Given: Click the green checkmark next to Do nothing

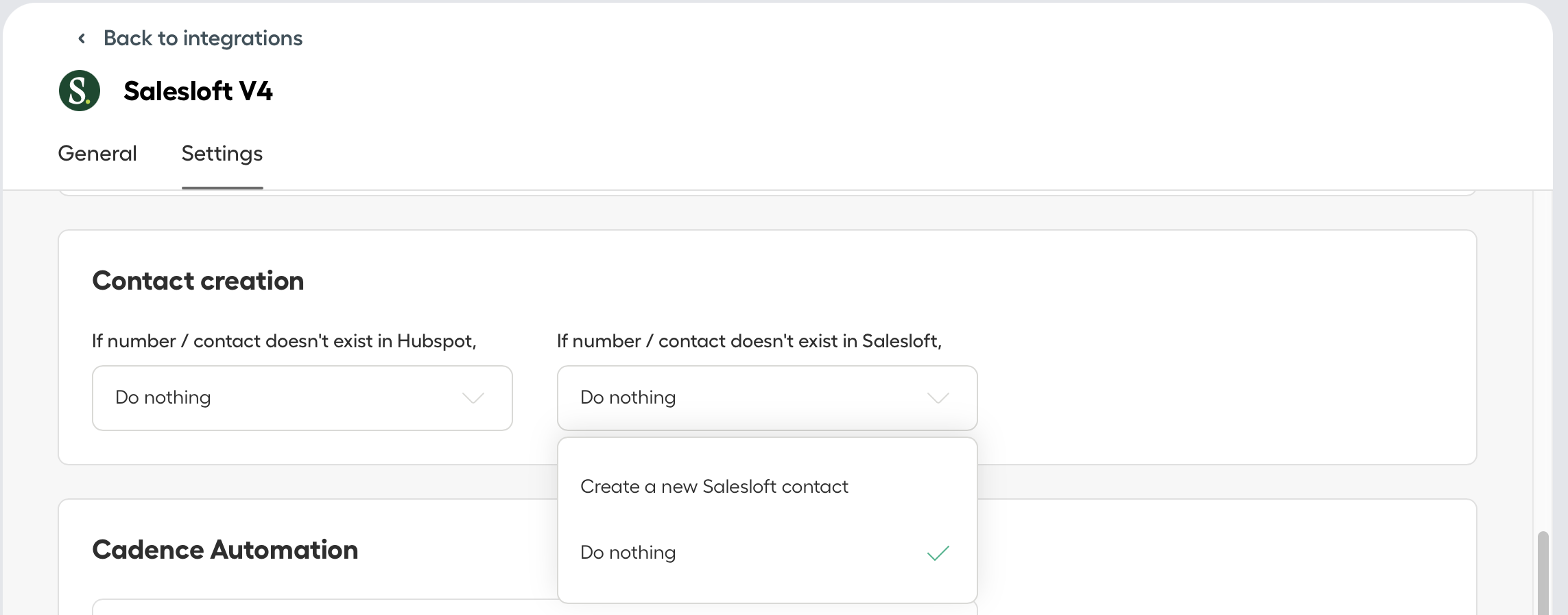Looking at the screenshot, I should [938, 553].
